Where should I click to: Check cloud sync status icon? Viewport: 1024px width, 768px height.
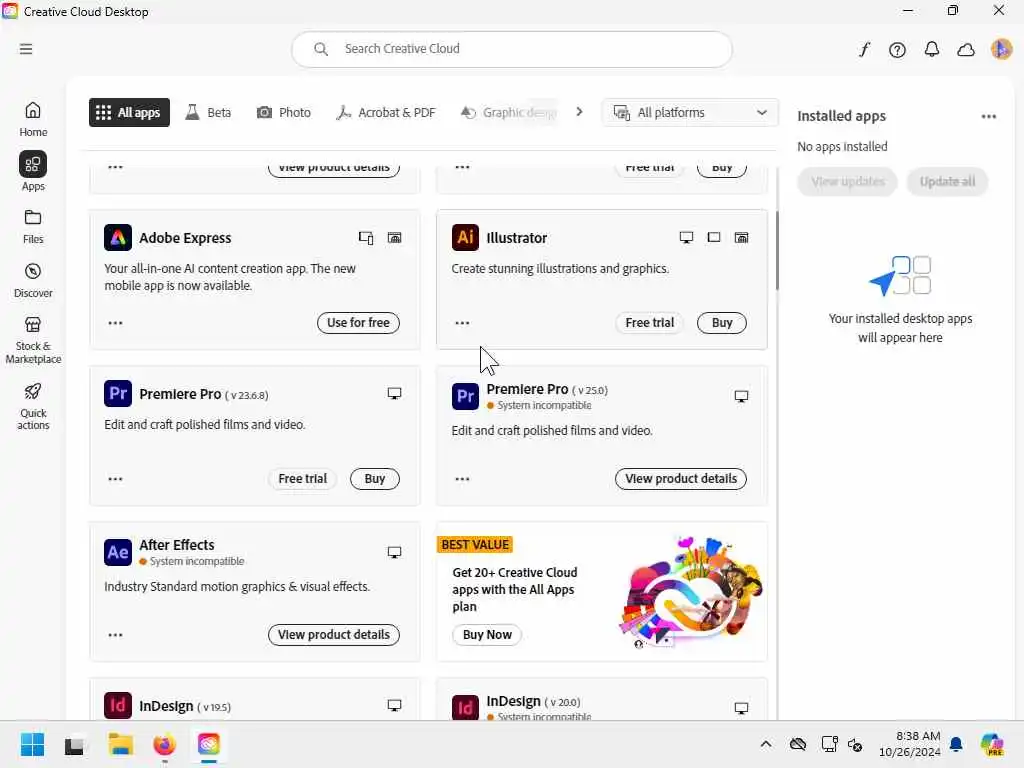(x=966, y=50)
